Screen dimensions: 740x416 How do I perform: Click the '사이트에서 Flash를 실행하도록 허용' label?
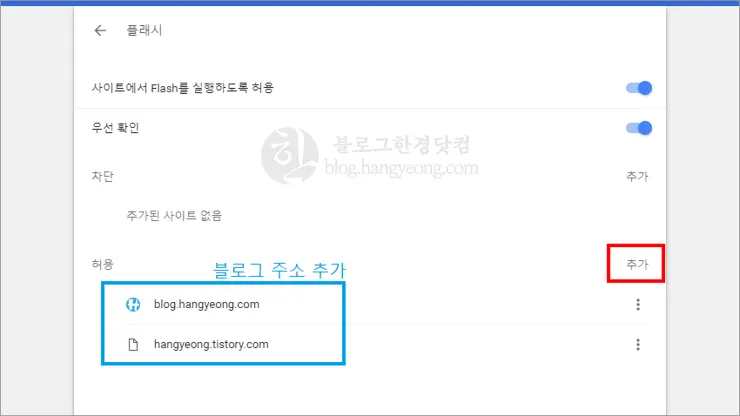click(x=183, y=88)
